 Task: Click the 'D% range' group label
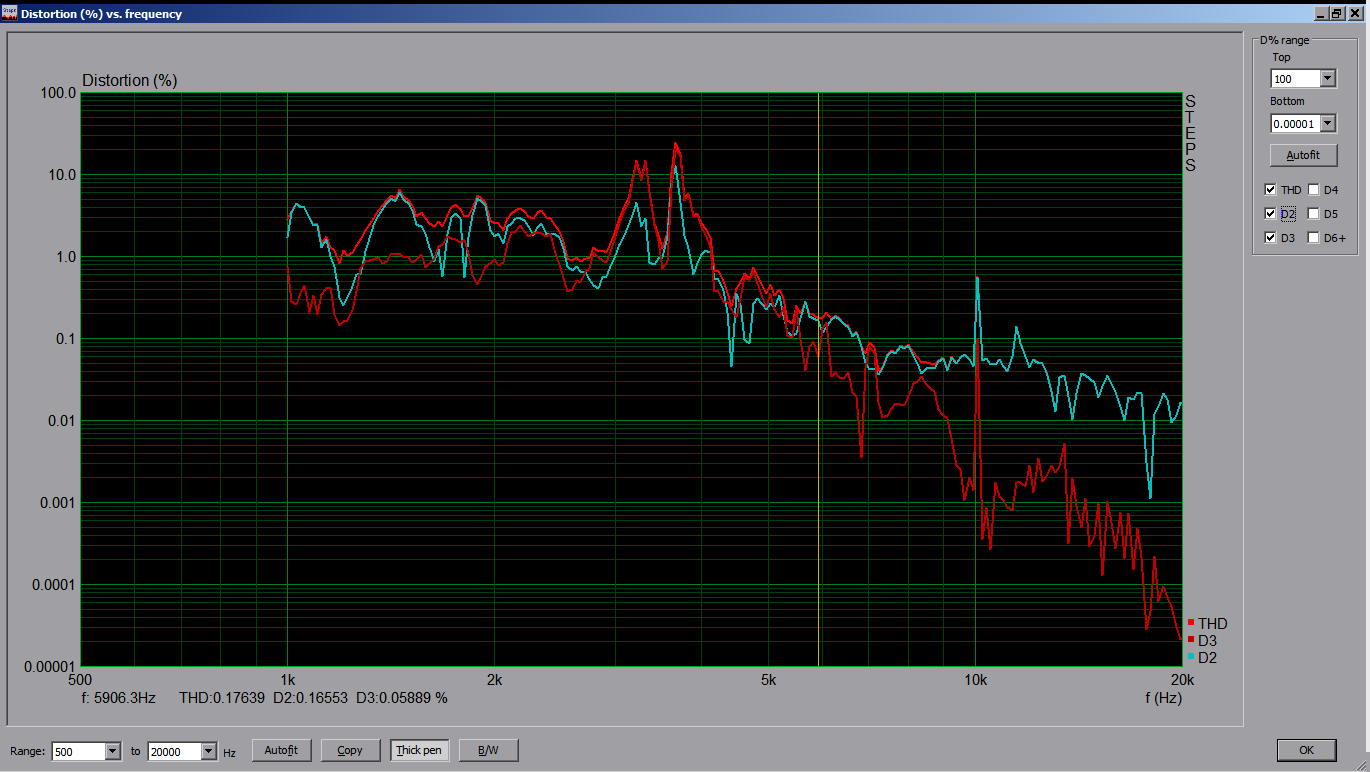point(1284,40)
